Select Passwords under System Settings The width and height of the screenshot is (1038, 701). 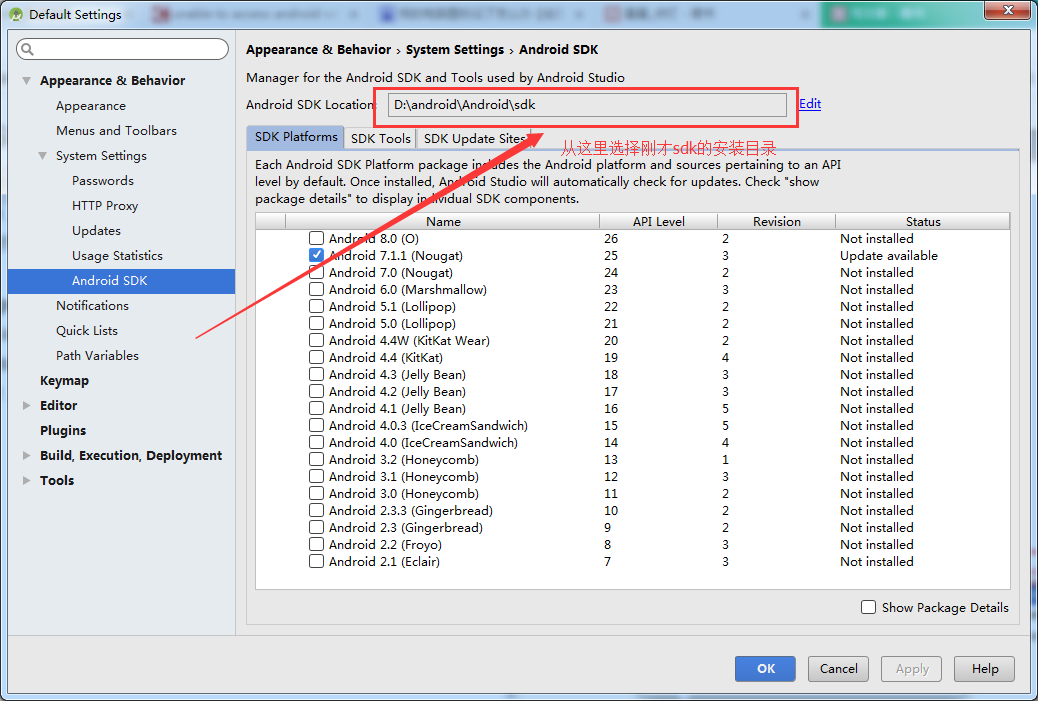click(103, 181)
